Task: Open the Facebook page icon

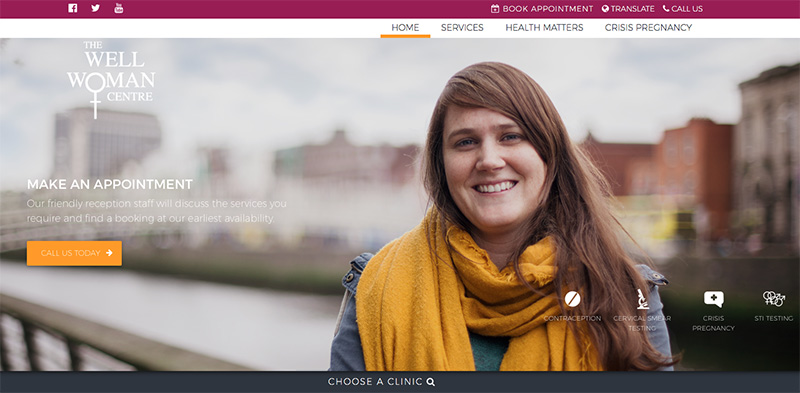Action: [x=72, y=8]
